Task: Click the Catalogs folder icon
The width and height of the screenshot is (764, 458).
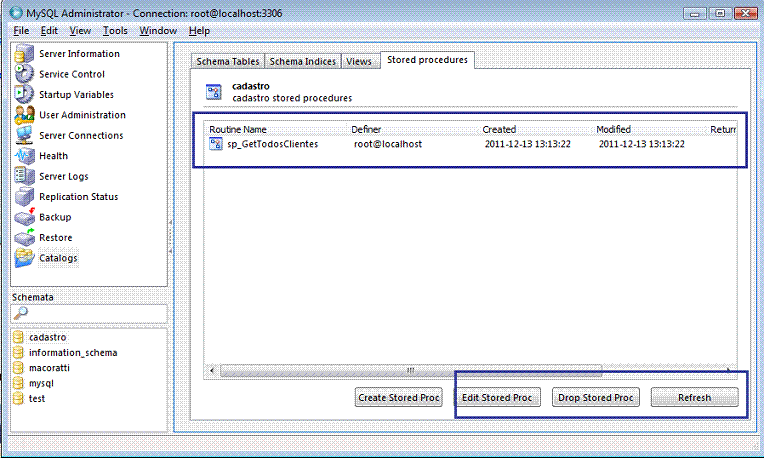Action: [24, 258]
